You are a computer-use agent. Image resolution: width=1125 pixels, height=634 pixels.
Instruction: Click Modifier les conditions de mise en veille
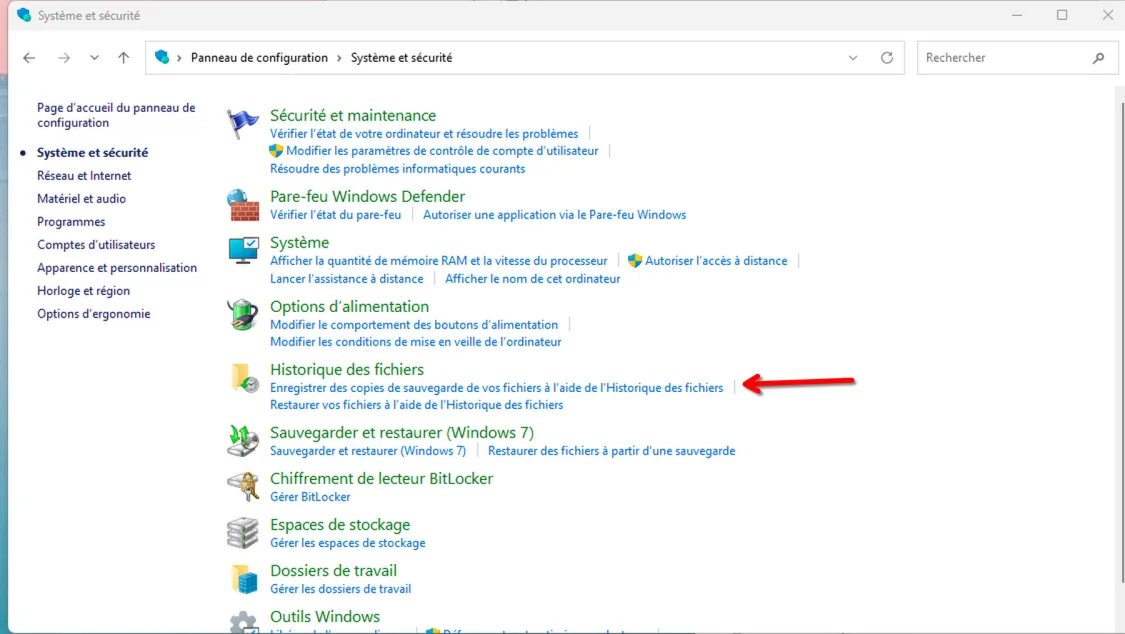(415, 341)
